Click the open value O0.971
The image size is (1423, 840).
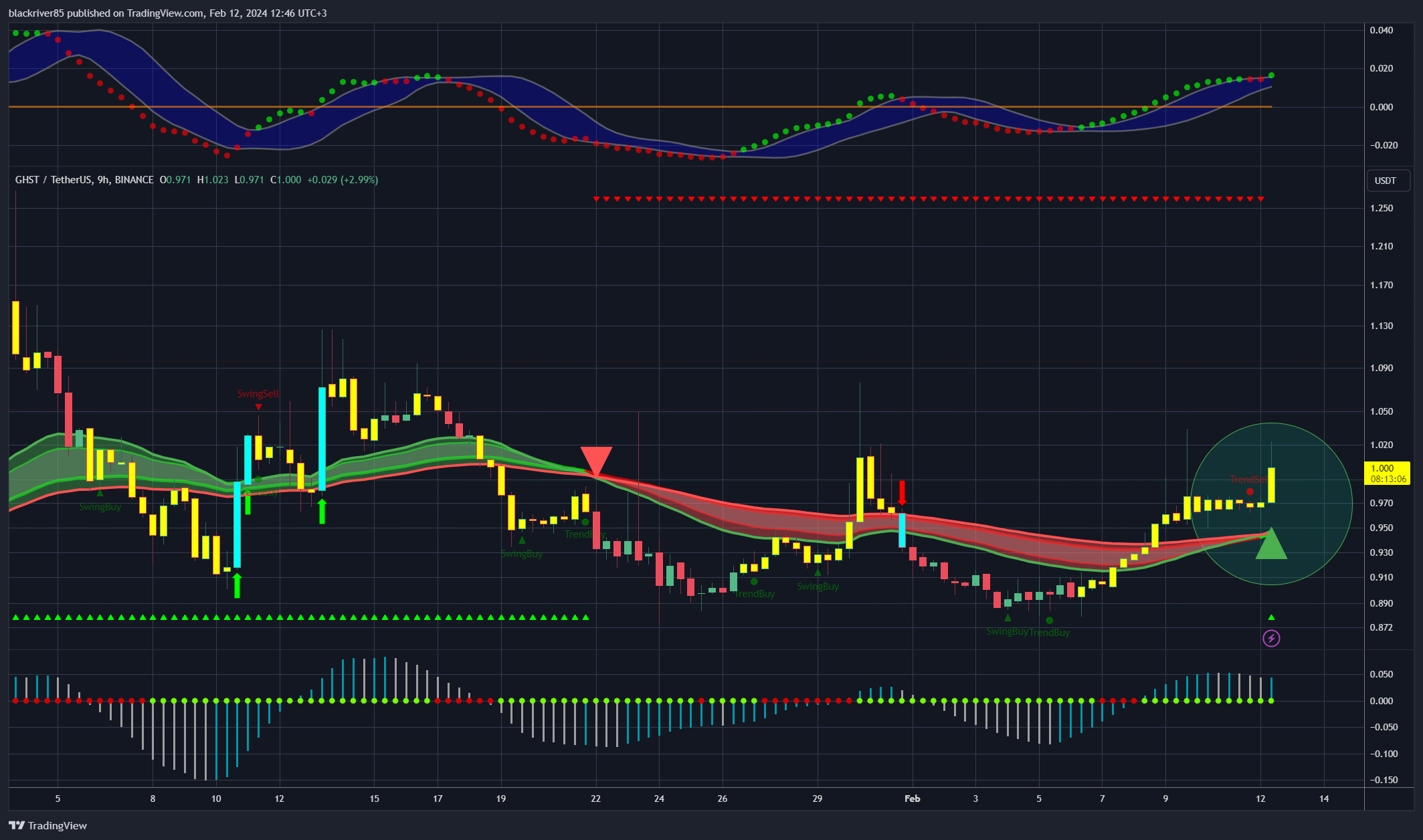pyautogui.click(x=175, y=180)
